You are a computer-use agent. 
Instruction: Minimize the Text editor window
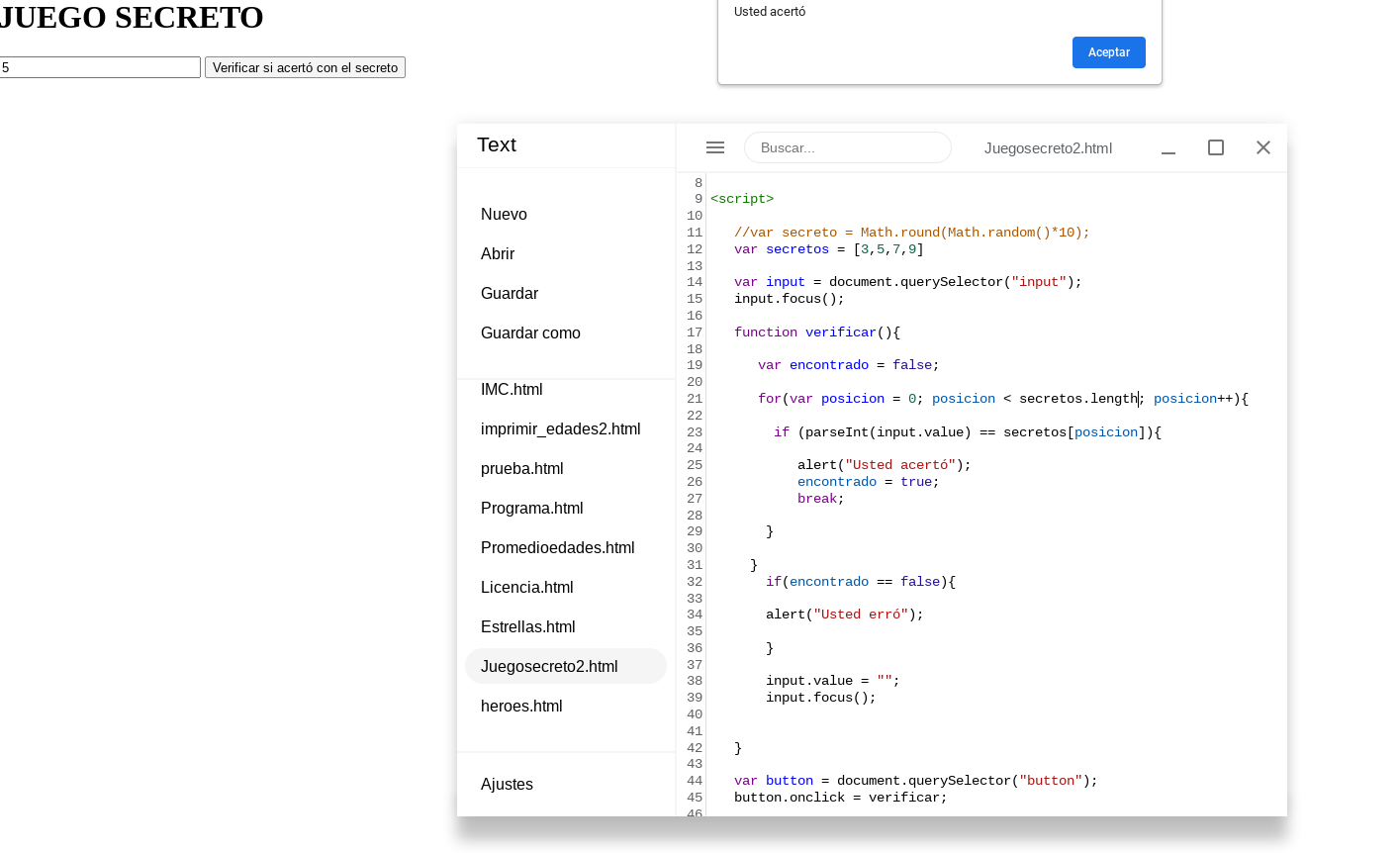click(1168, 147)
